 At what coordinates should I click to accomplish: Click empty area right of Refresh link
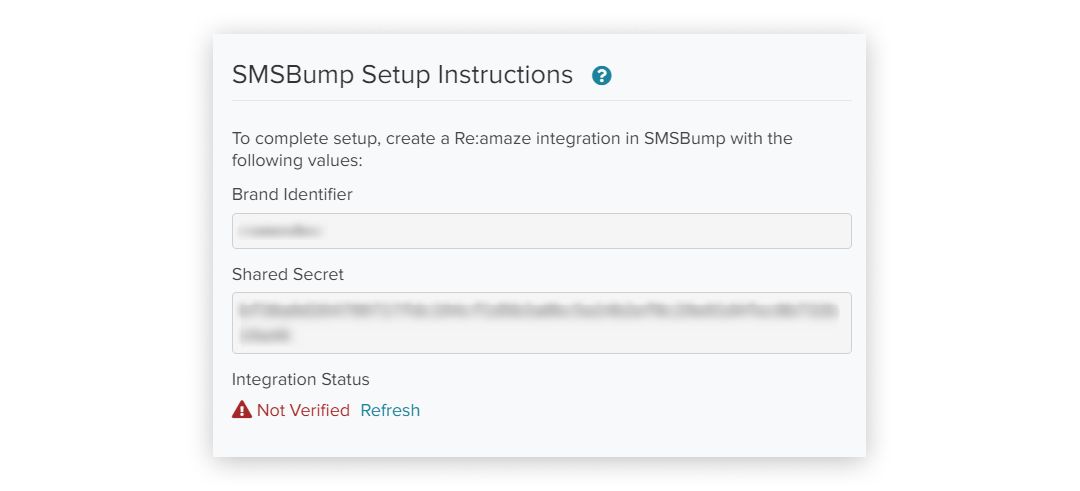pyautogui.click(x=634, y=410)
